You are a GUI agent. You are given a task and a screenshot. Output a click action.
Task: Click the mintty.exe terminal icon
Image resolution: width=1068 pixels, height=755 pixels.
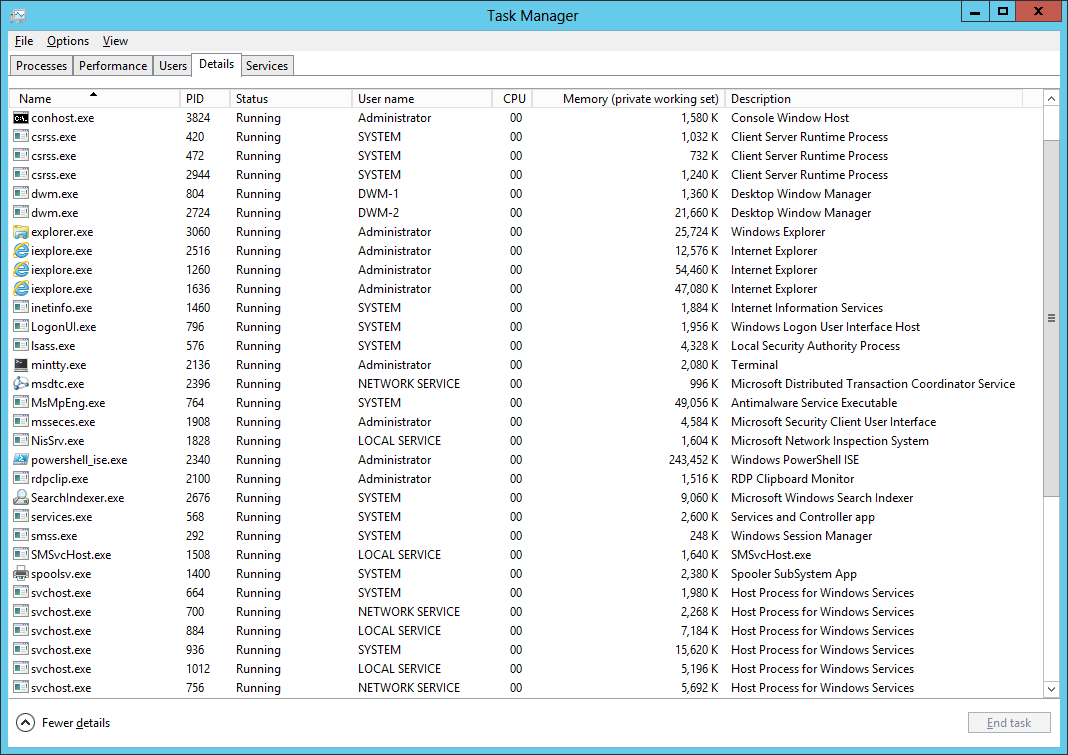[x=21, y=365]
